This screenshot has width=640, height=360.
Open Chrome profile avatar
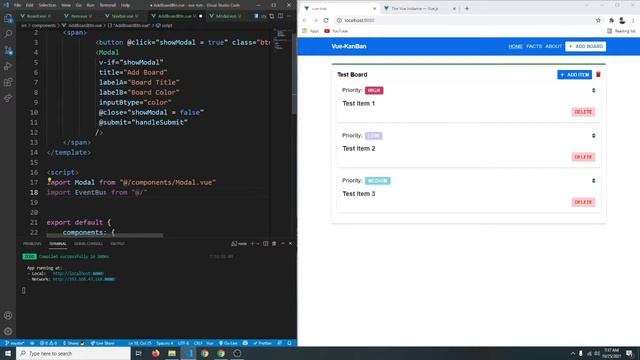(622, 20)
